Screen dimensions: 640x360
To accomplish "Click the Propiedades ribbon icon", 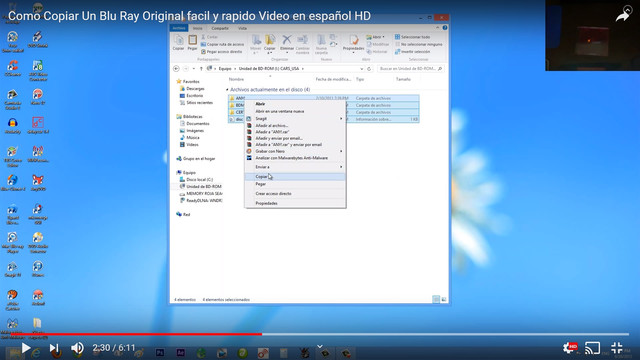I will point(353,43).
